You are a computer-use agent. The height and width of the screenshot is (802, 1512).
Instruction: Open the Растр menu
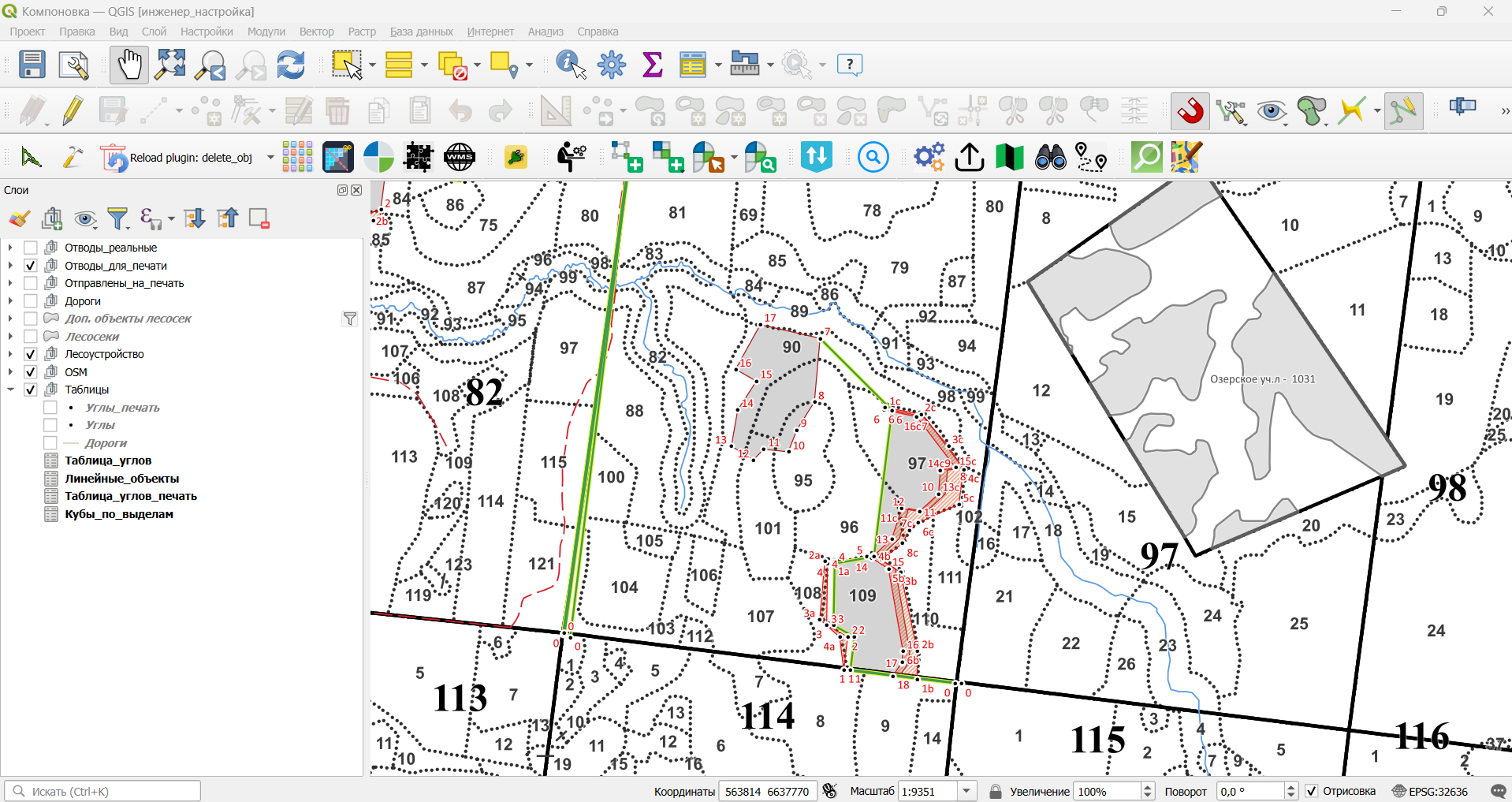click(362, 32)
